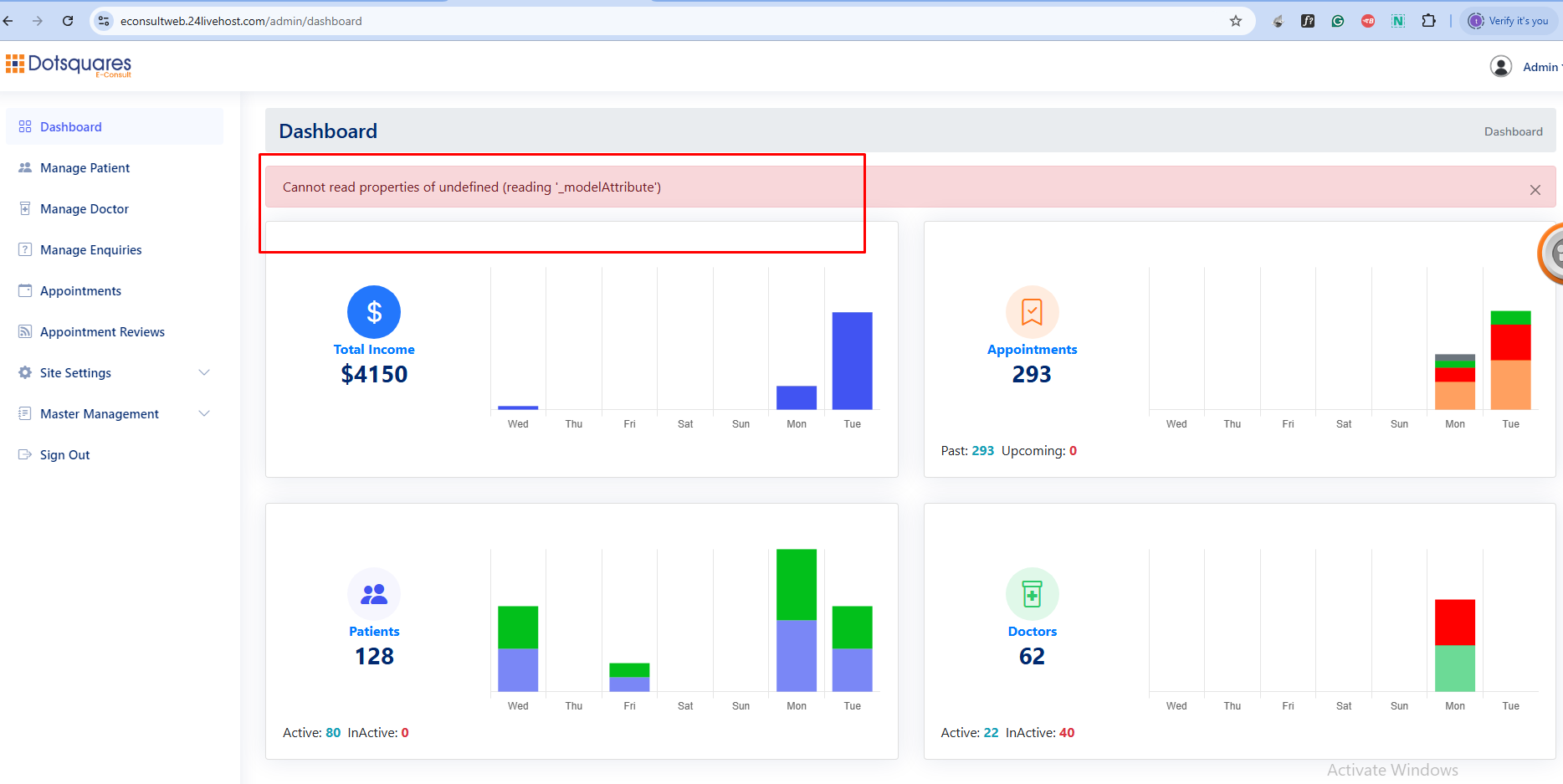Image resolution: width=1563 pixels, height=784 pixels.
Task: Click the 'InActive: 40' doctors text
Action: click(1040, 733)
